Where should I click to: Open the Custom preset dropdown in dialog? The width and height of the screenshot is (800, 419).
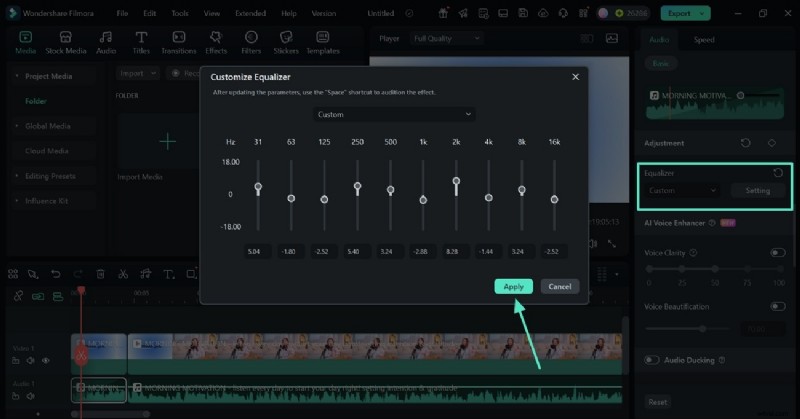coord(394,114)
